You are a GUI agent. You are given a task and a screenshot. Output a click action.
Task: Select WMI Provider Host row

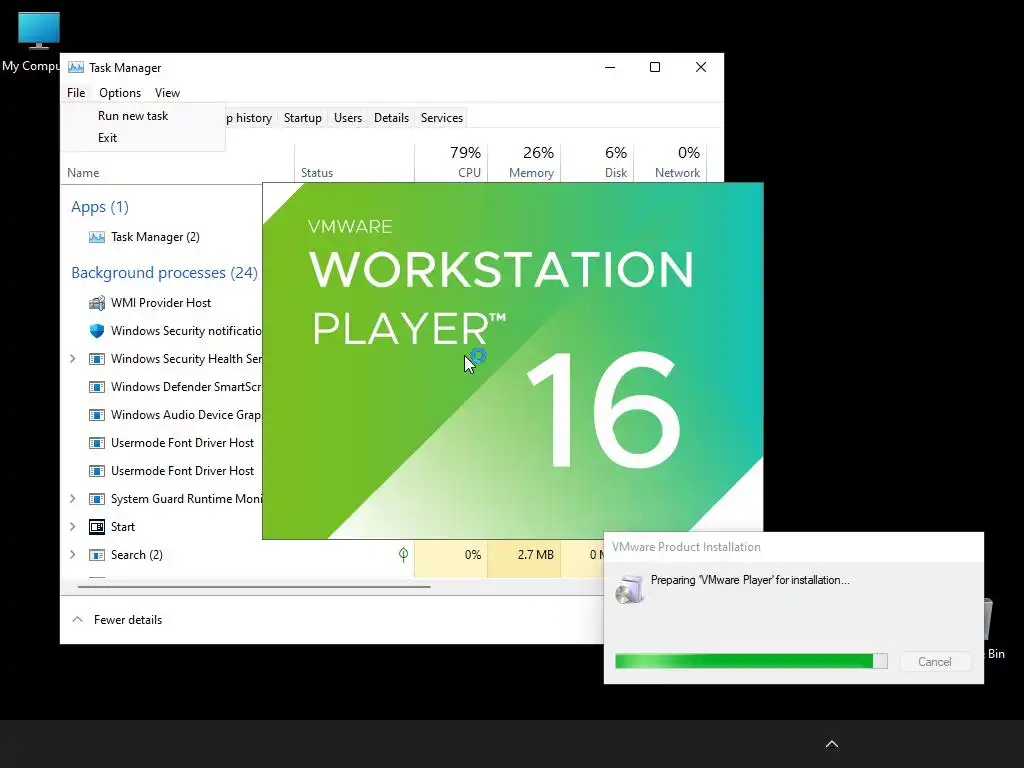(x=163, y=303)
